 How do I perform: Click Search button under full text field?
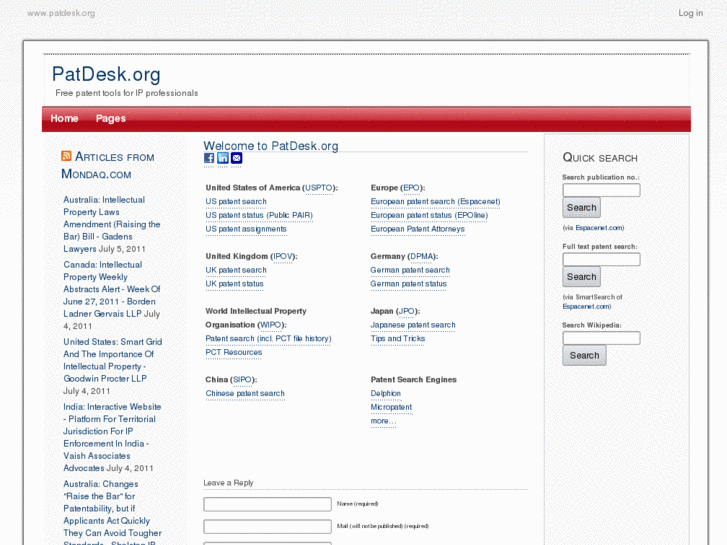coord(581,277)
